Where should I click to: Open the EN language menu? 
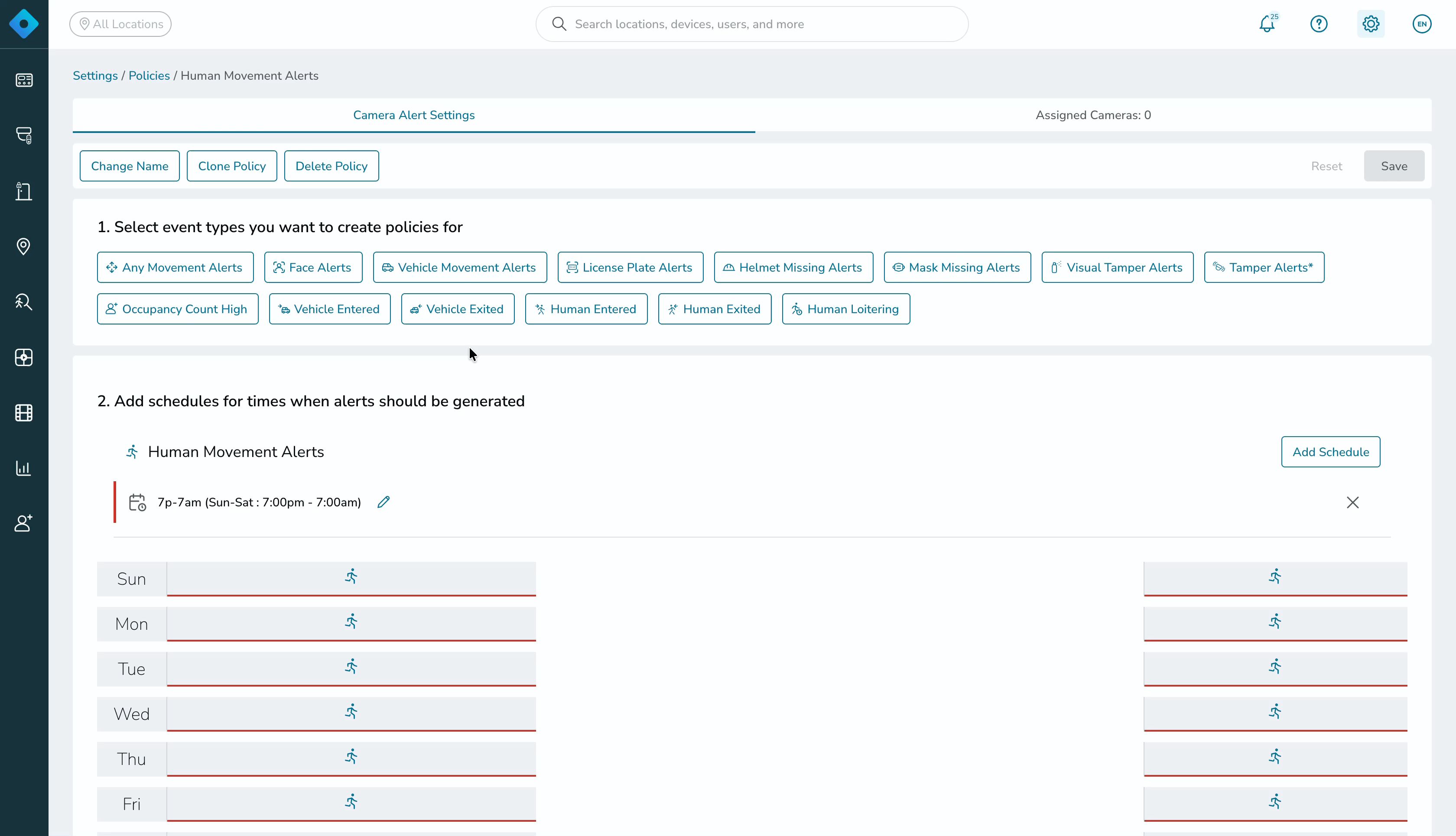pos(1421,24)
